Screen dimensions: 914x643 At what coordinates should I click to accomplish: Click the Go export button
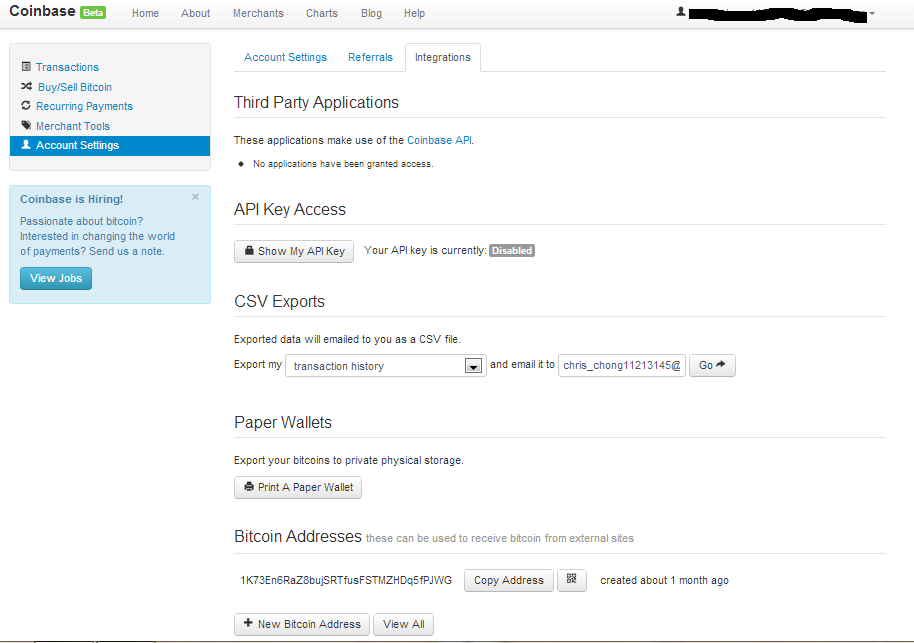(x=712, y=366)
